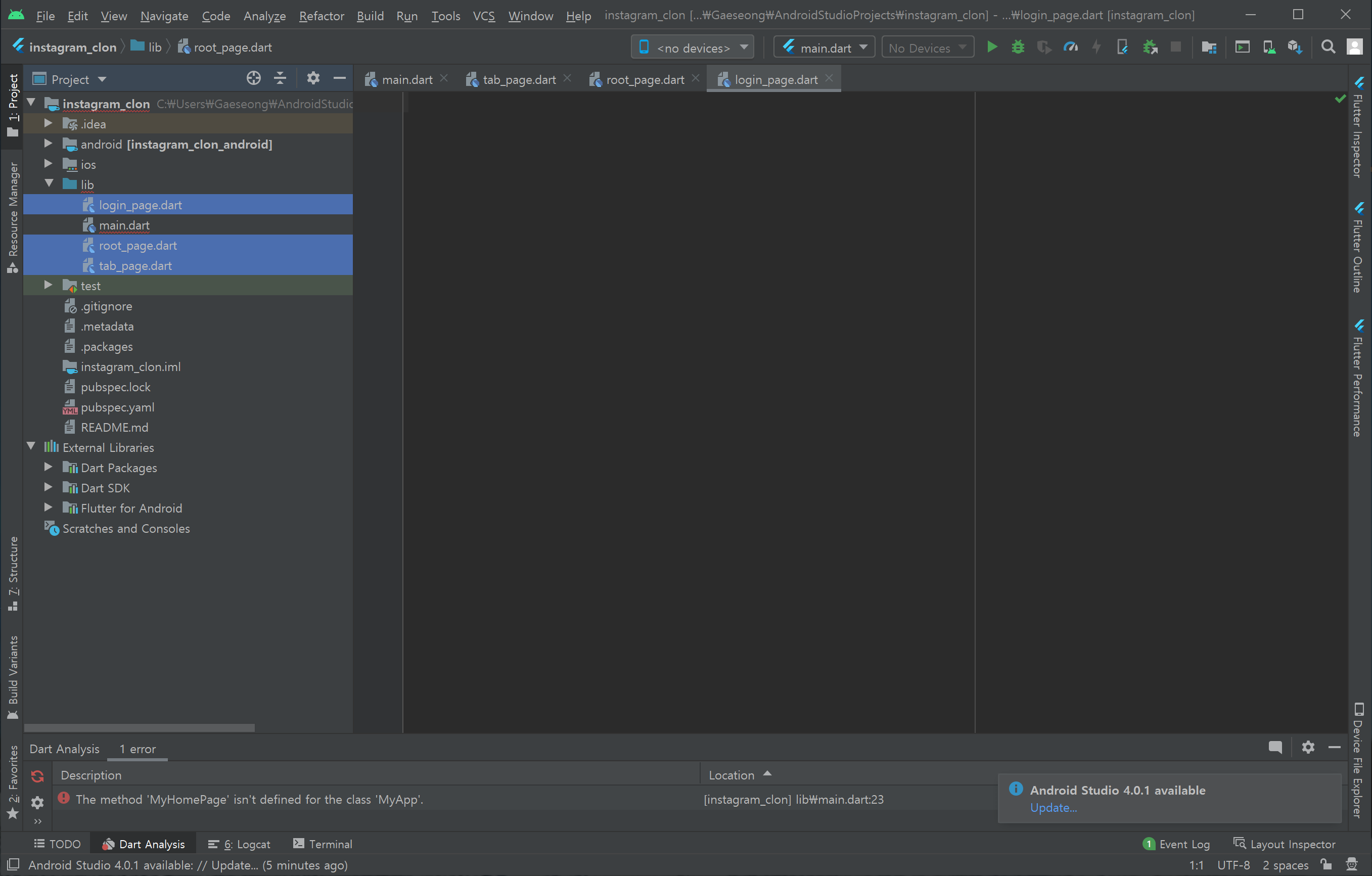Toggle read-only lock icon in status bar

pos(1326,864)
